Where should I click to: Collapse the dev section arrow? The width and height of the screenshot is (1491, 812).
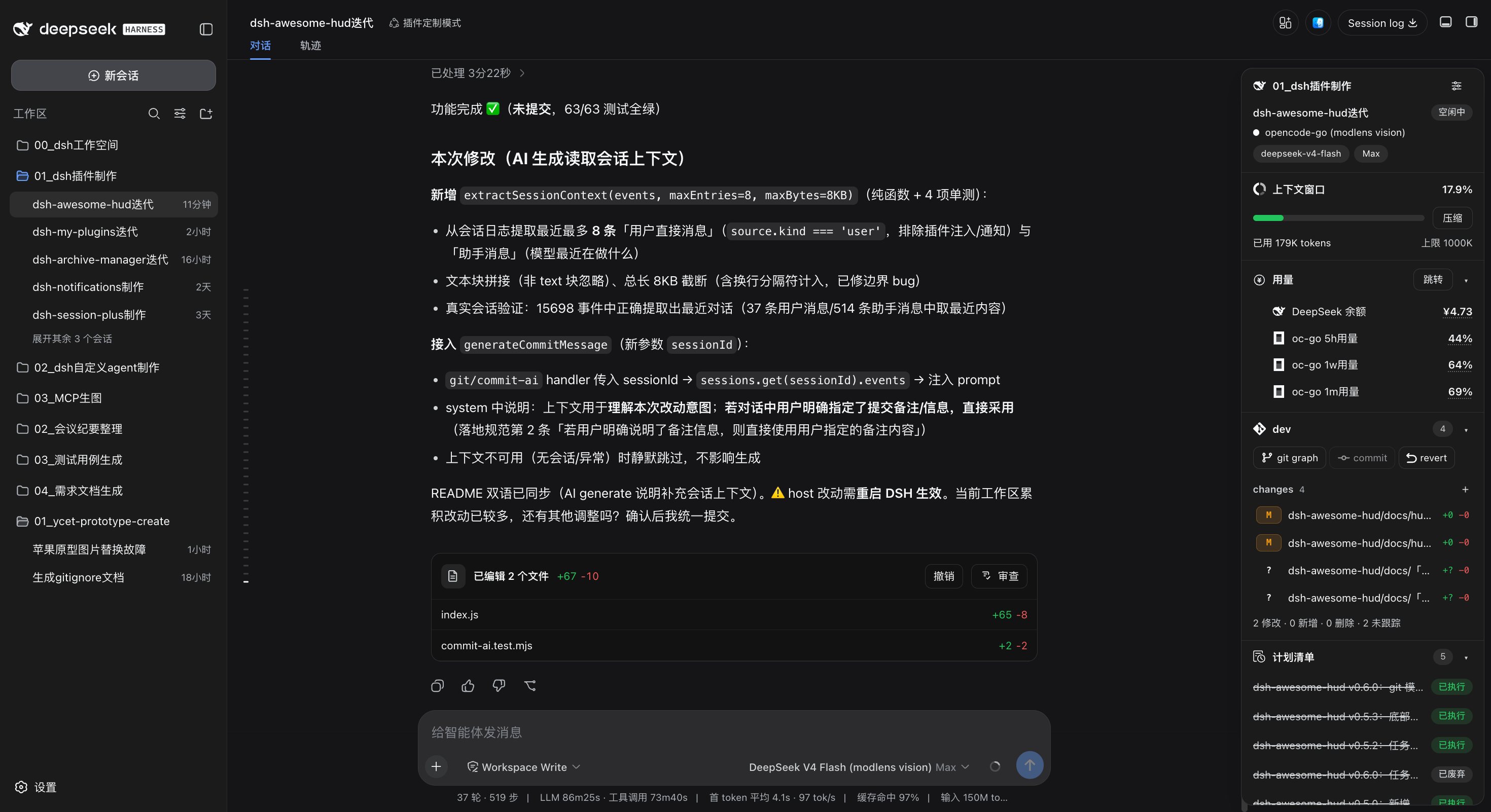(x=1466, y=430)
